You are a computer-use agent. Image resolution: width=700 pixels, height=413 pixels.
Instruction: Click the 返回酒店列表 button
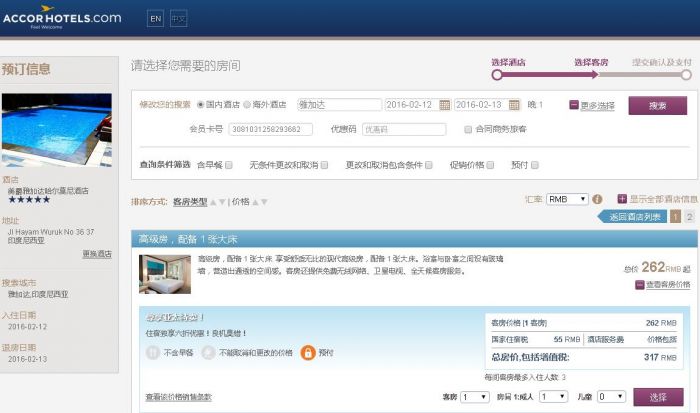click(x=632, y=217)
